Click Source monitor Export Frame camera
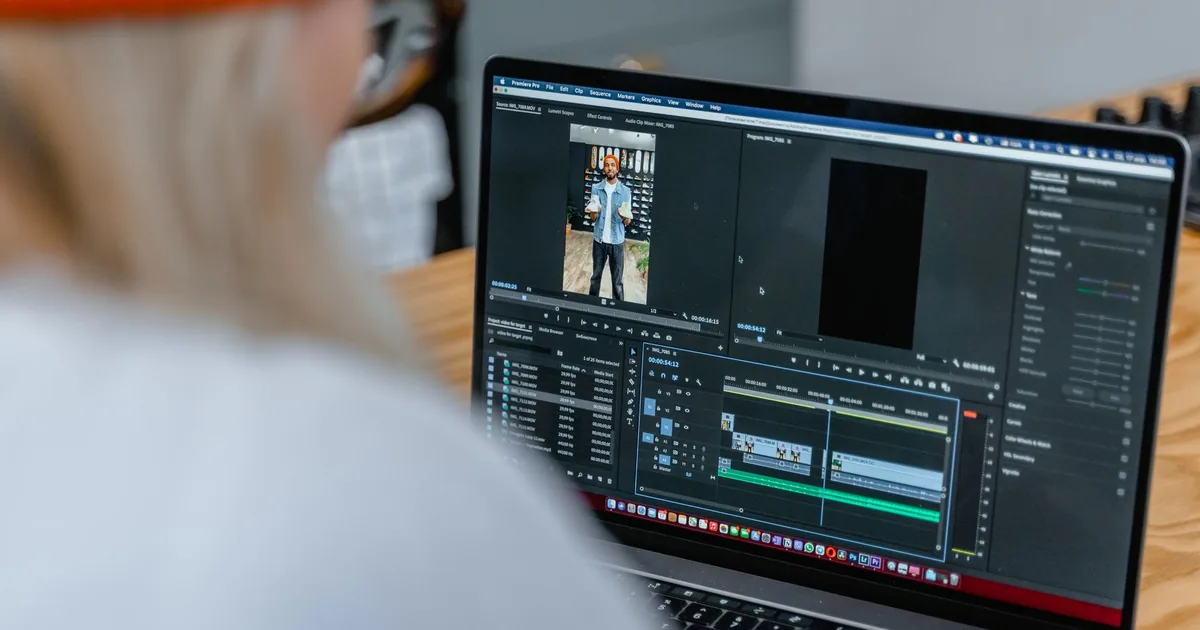 click(x=669, y=338)
